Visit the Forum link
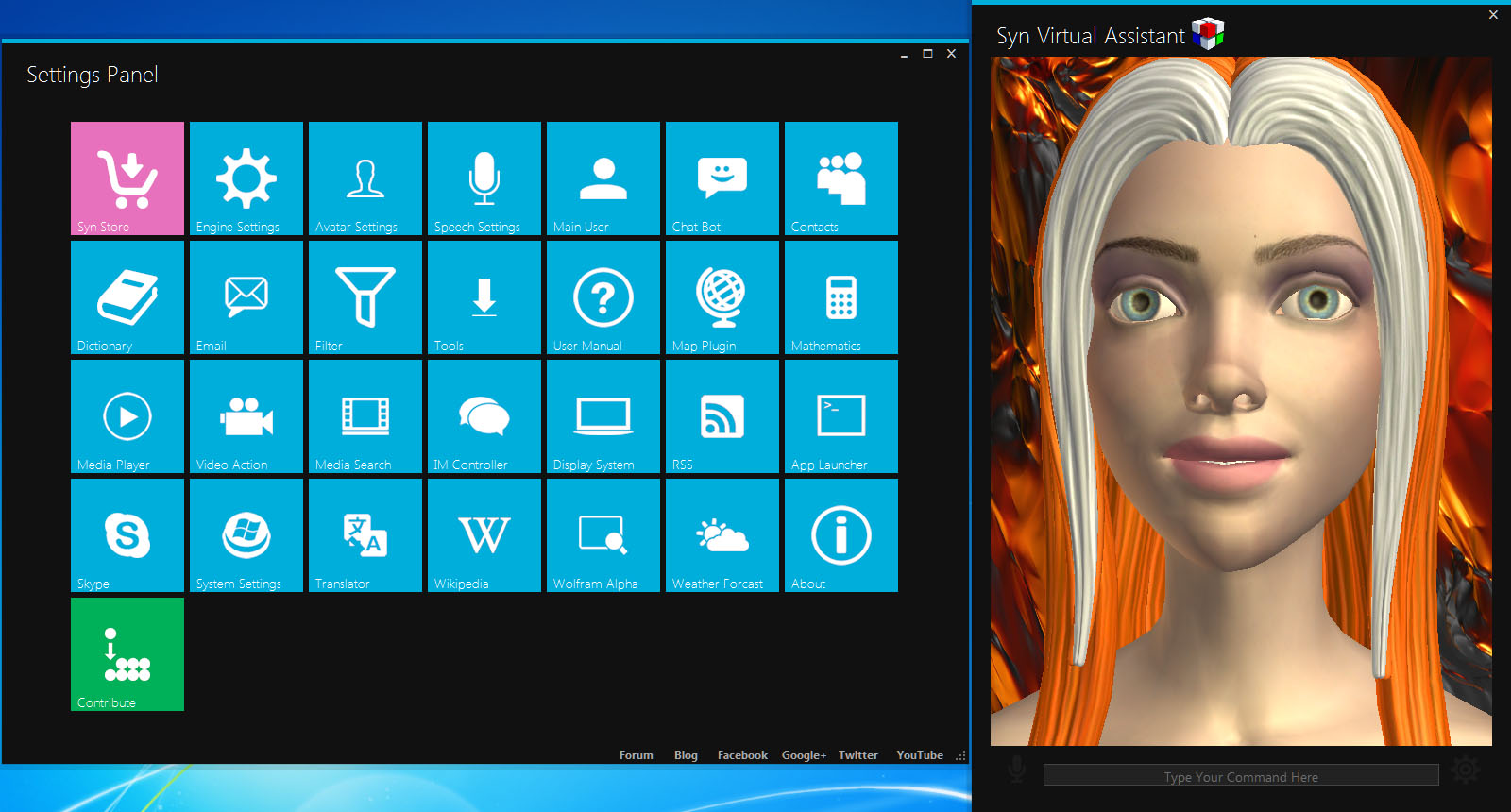 637,755
